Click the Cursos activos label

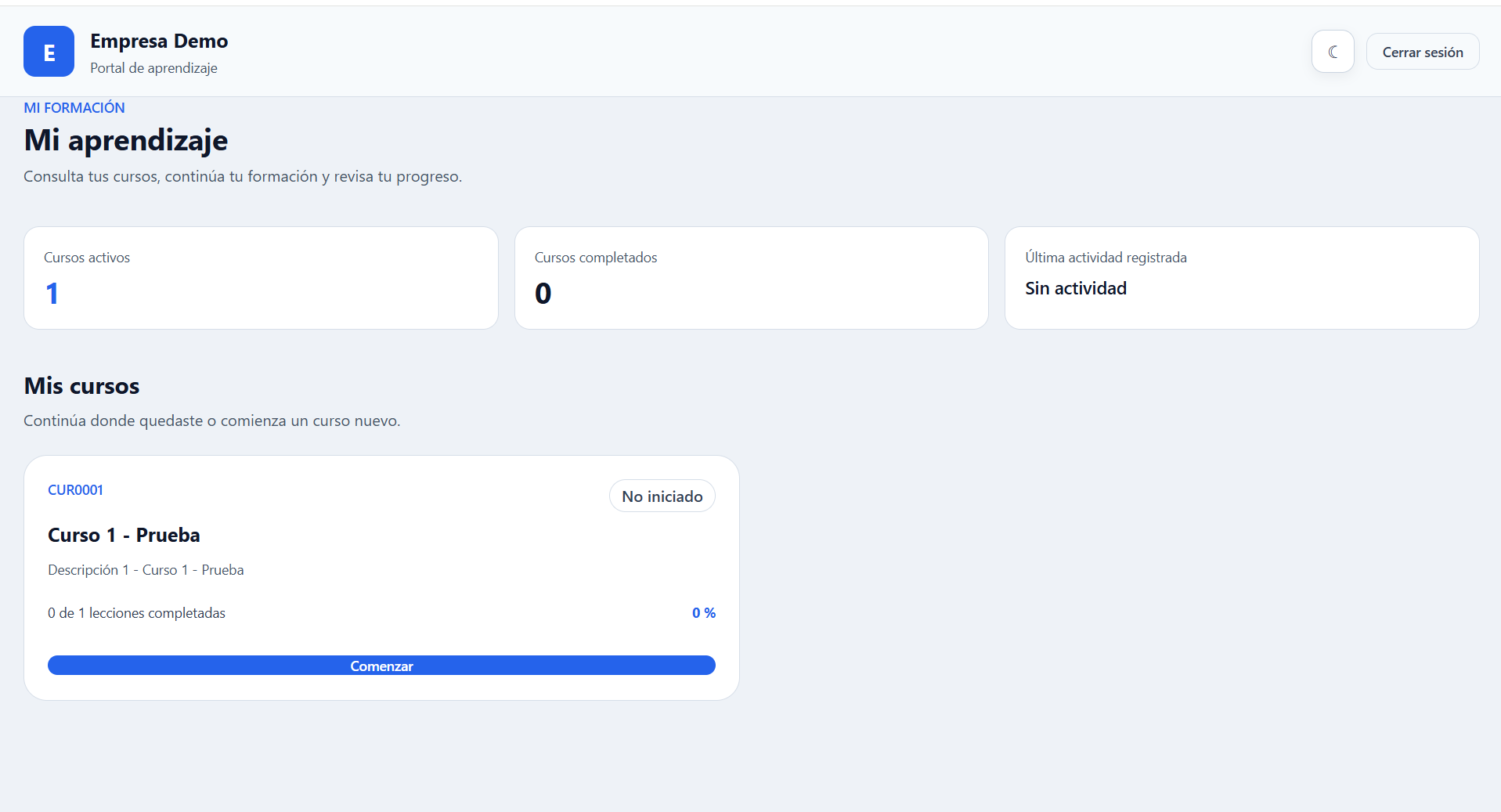[87, 258]
